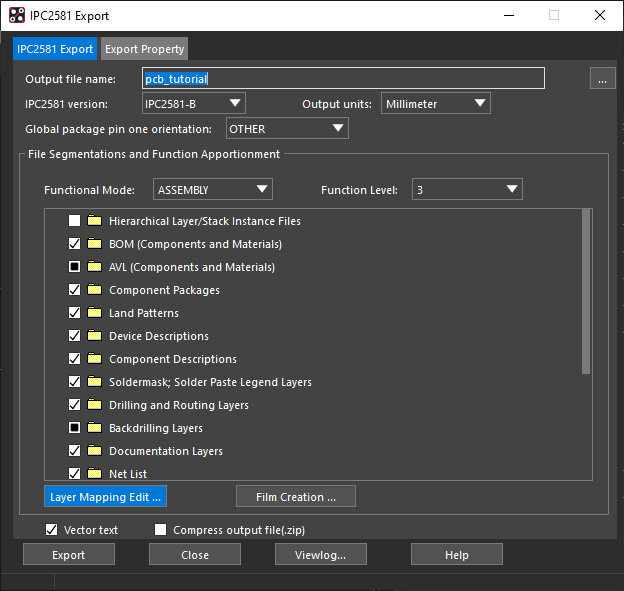Click the Output file name input field
This screenshot has height=591, width=624.
point(343,78)
